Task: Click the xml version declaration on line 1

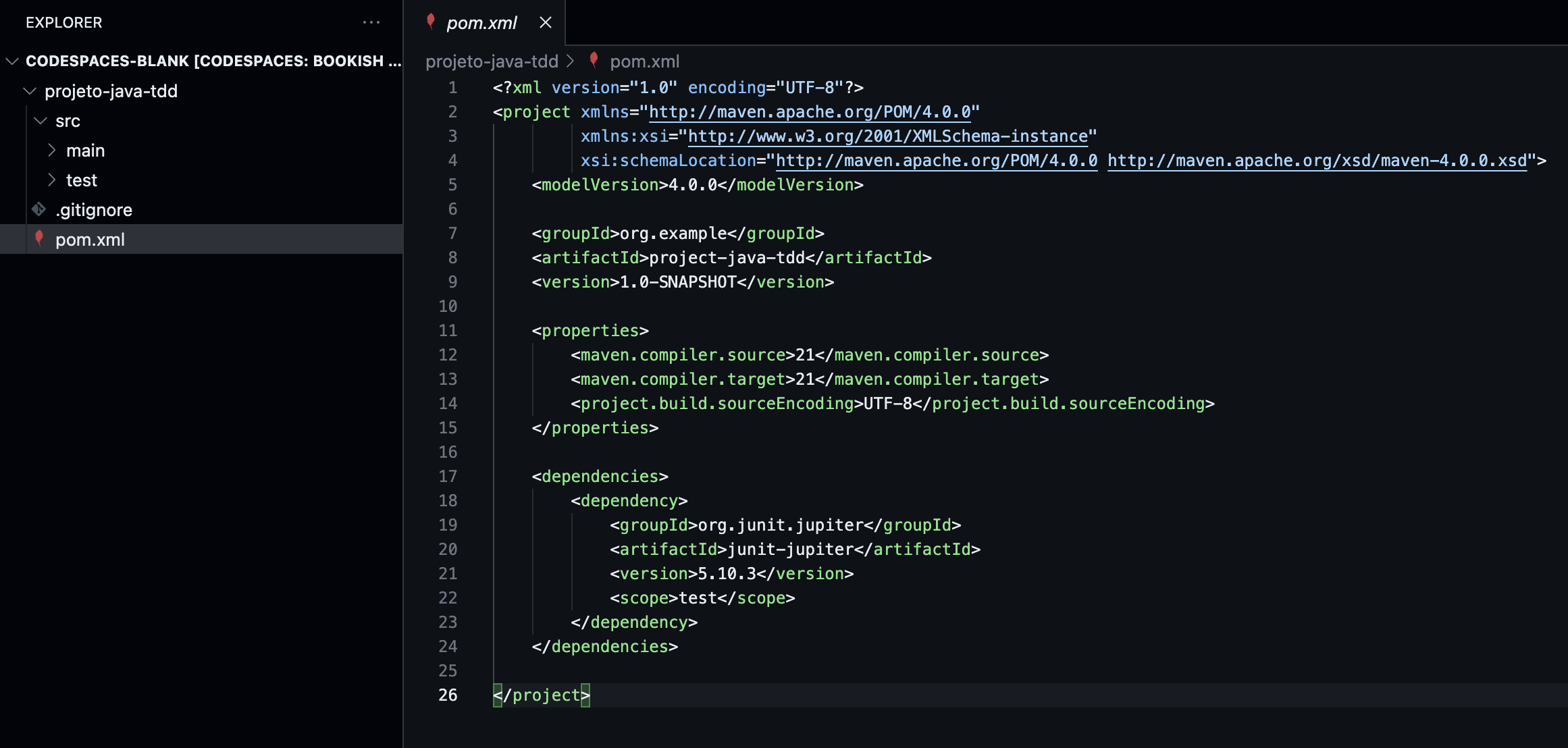Action: click(x=678, y=88)
